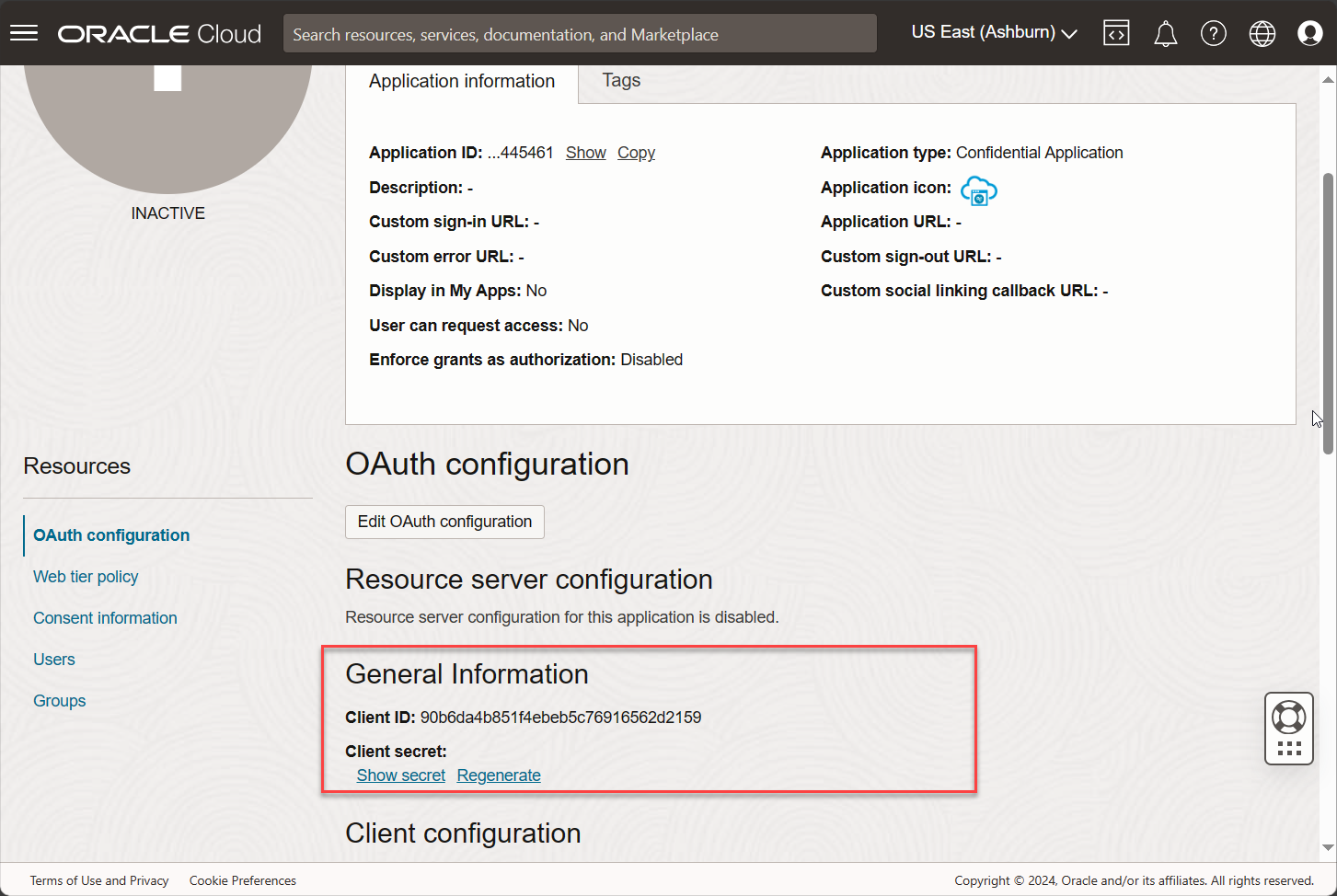Open the Cloud Shell developer tools icon
The image size is (1337, 896).
1116,33
